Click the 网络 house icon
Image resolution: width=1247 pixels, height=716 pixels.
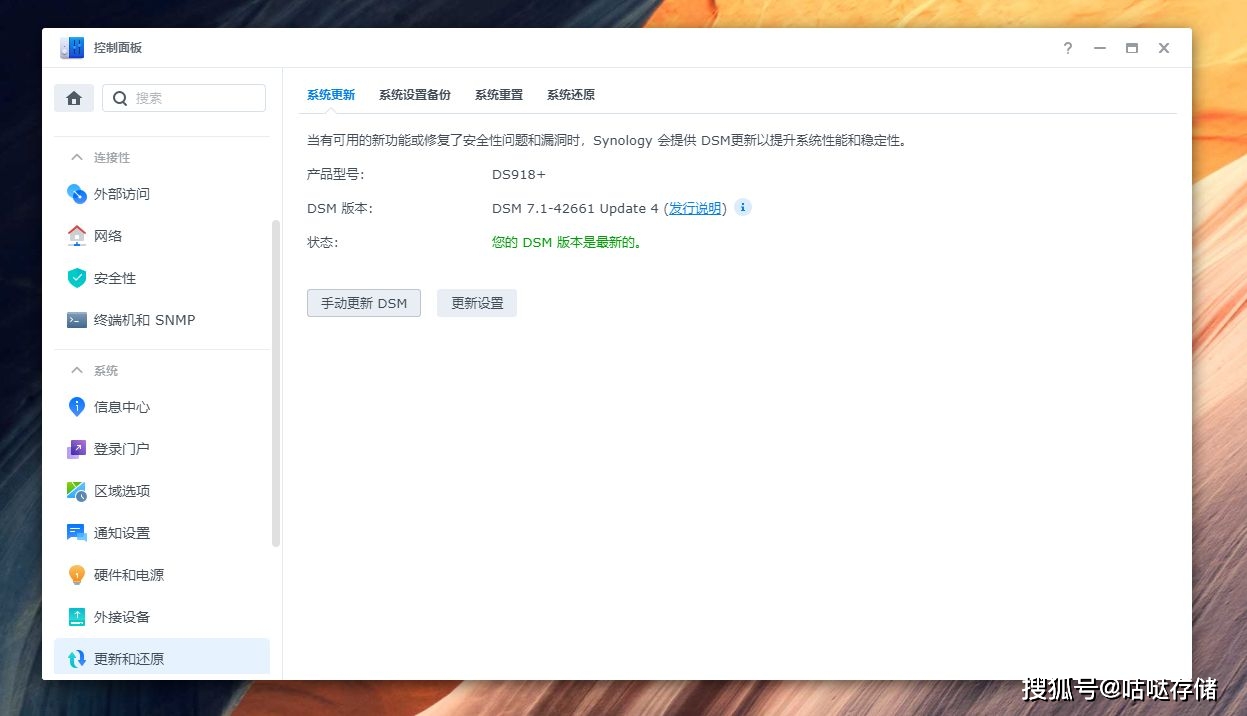[77, 236]
